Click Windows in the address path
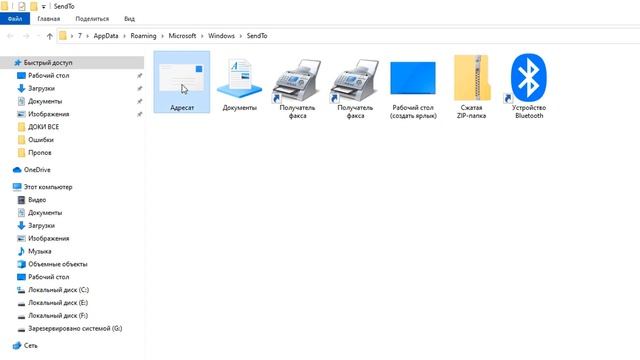 [x=221, y=36]
